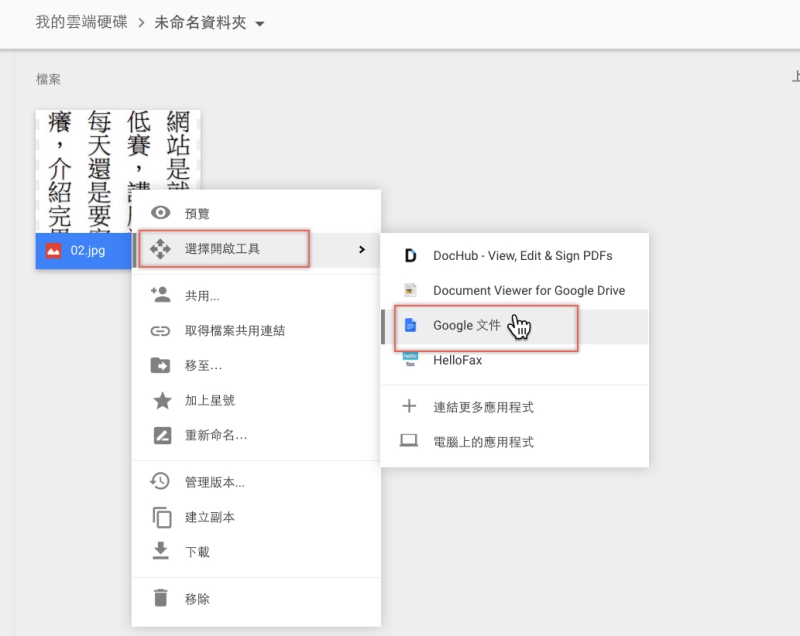Choose 電腦上的應用程式 option
The width and height of the screenshot is (800, 636).
tap(515, 442)
